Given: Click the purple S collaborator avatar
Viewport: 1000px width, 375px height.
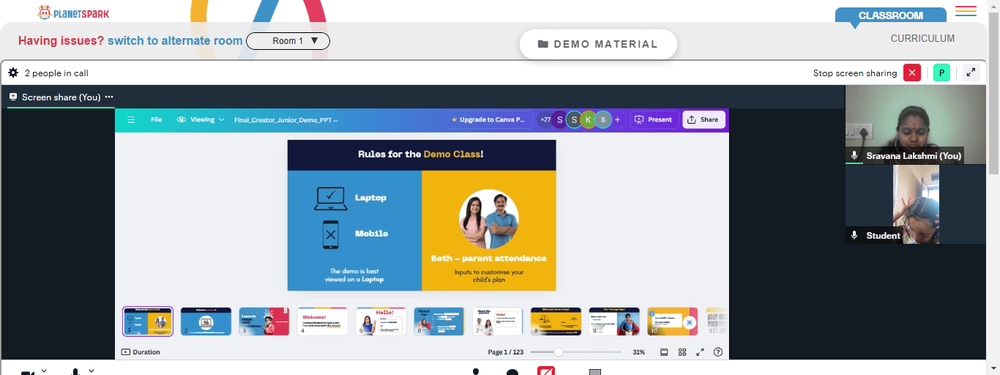Looking at the screenshot, I should (x=559, y=119).
